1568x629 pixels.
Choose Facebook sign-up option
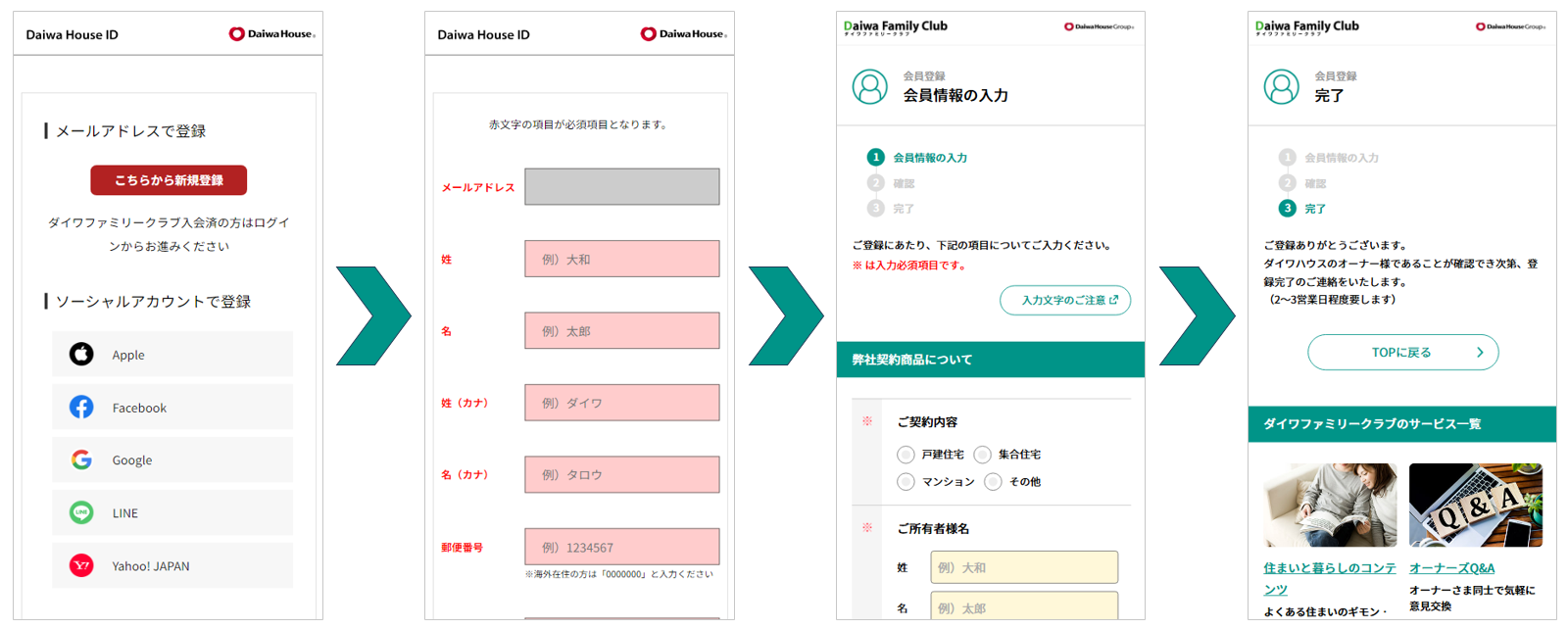[x=172, y=408]
